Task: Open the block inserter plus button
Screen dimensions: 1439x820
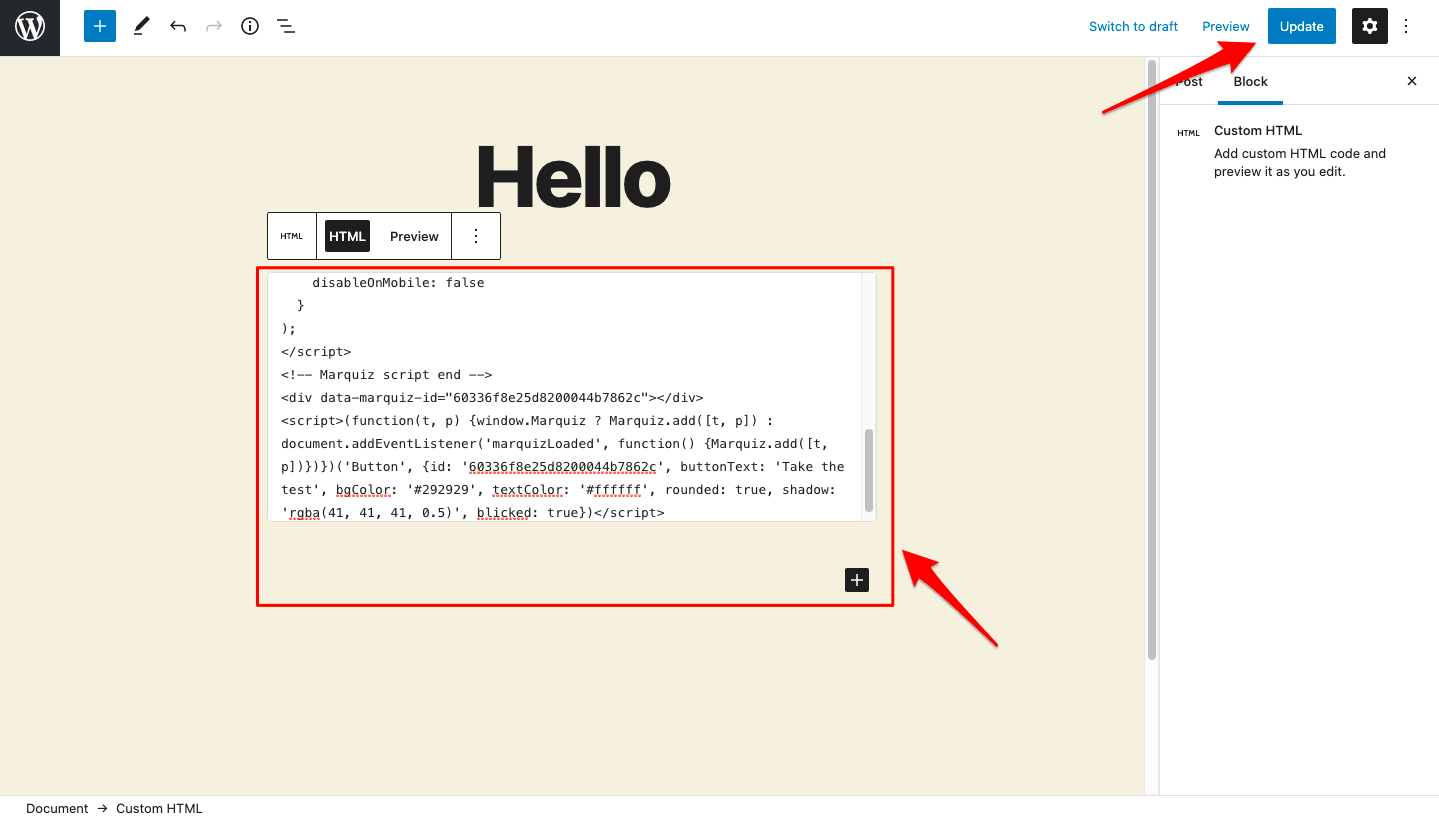Action: tap(100, 26)
